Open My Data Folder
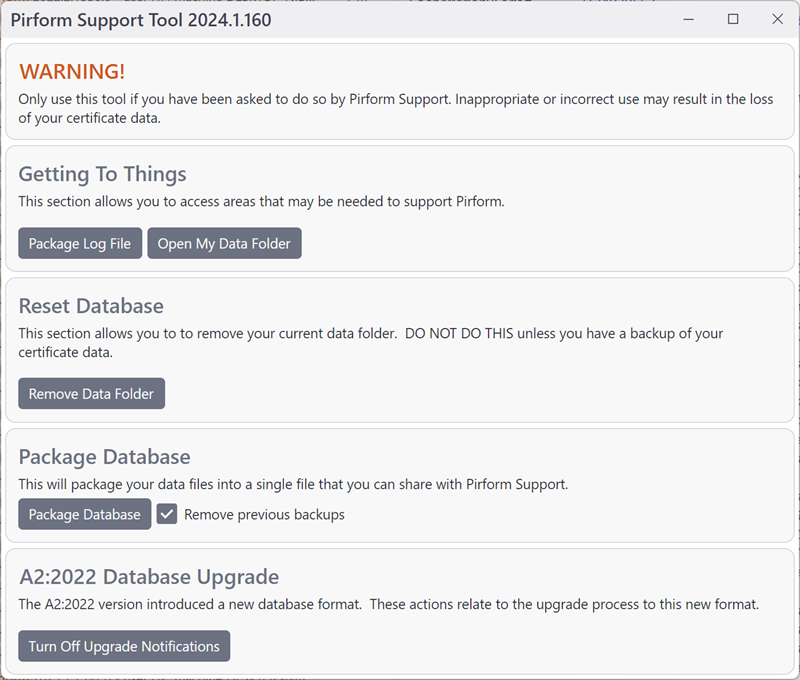800x680 pixels. point(224,244)
